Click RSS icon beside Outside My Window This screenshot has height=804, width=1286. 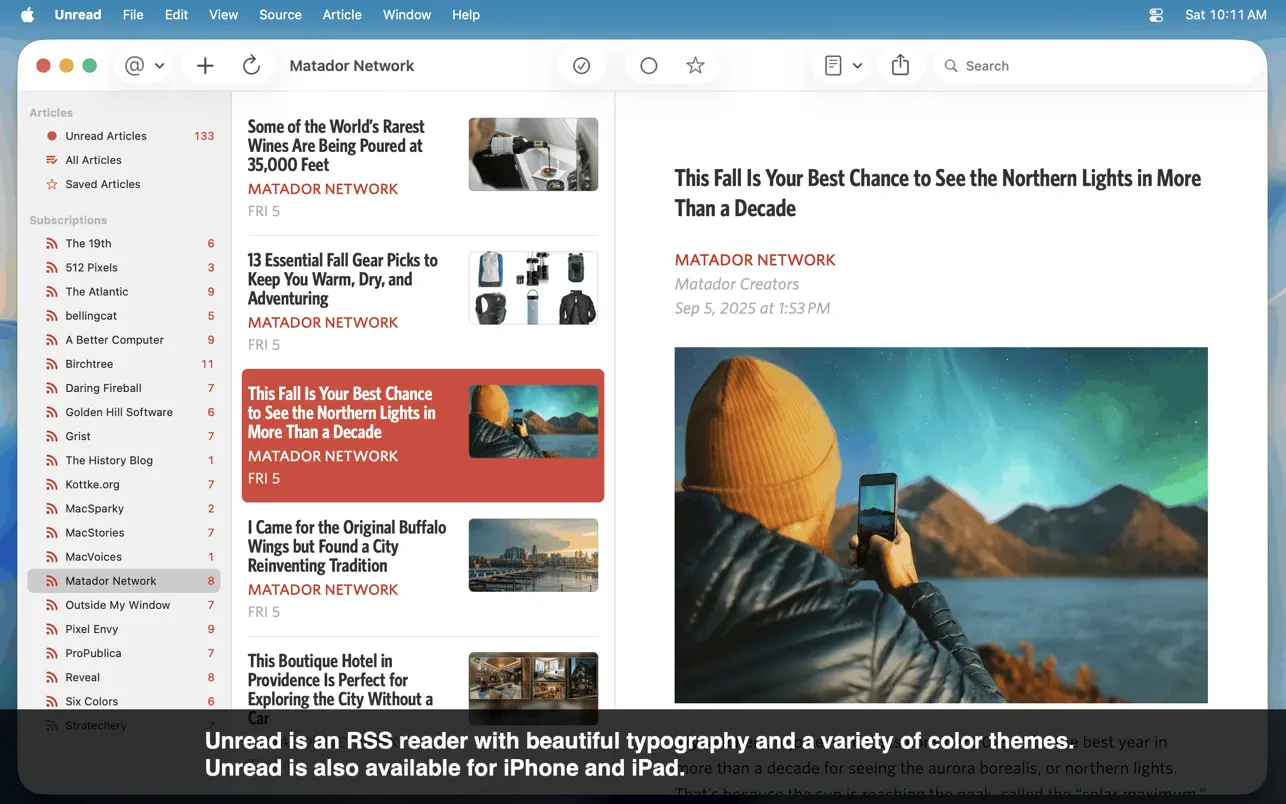pos(52,605)
